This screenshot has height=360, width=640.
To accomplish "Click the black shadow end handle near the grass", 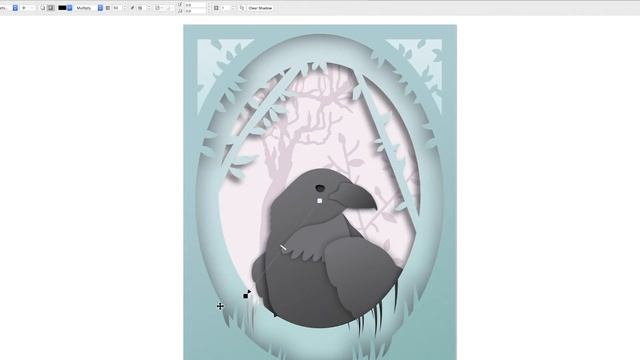I will tap(245, 296).
